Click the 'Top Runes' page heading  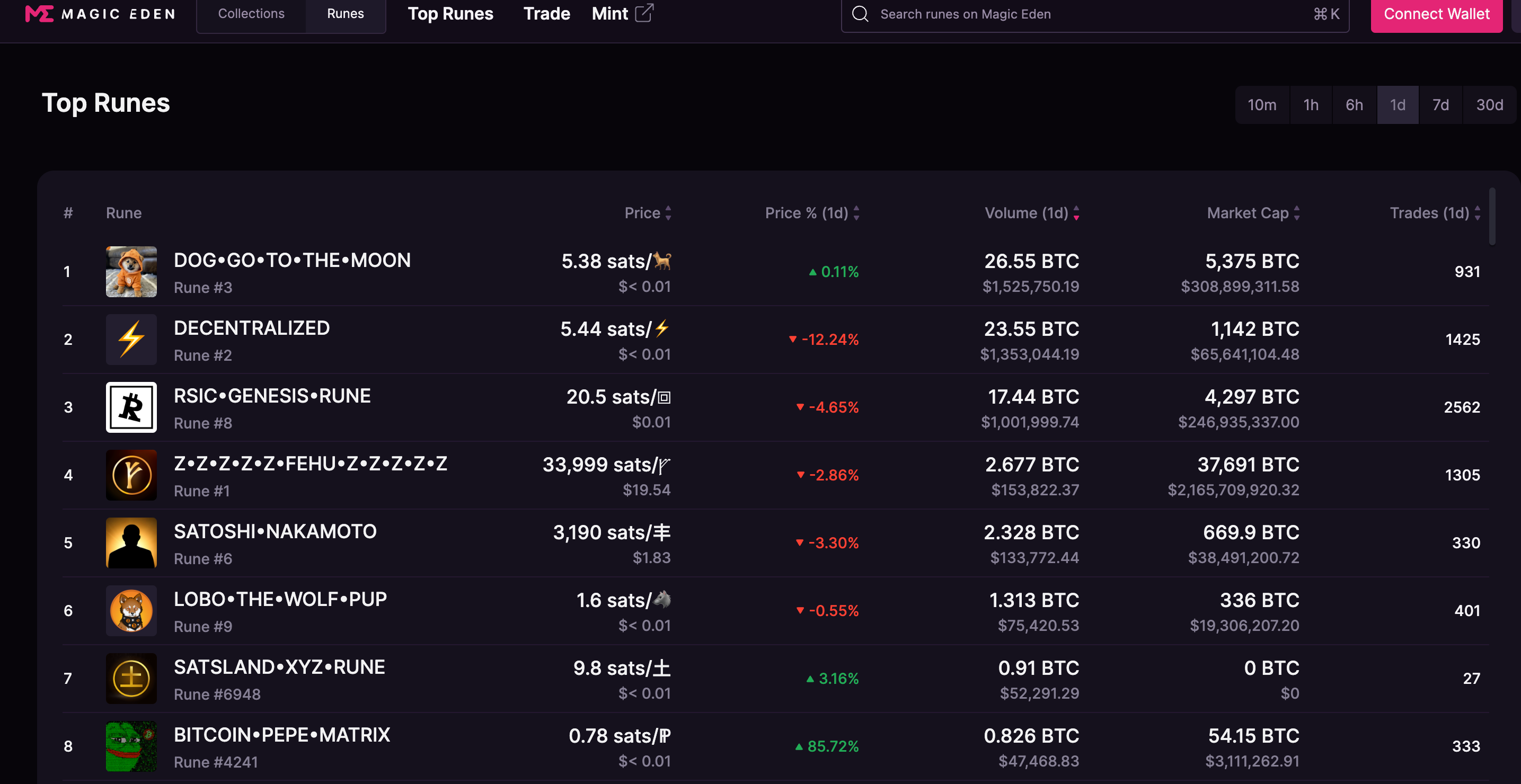pos(105,103)
